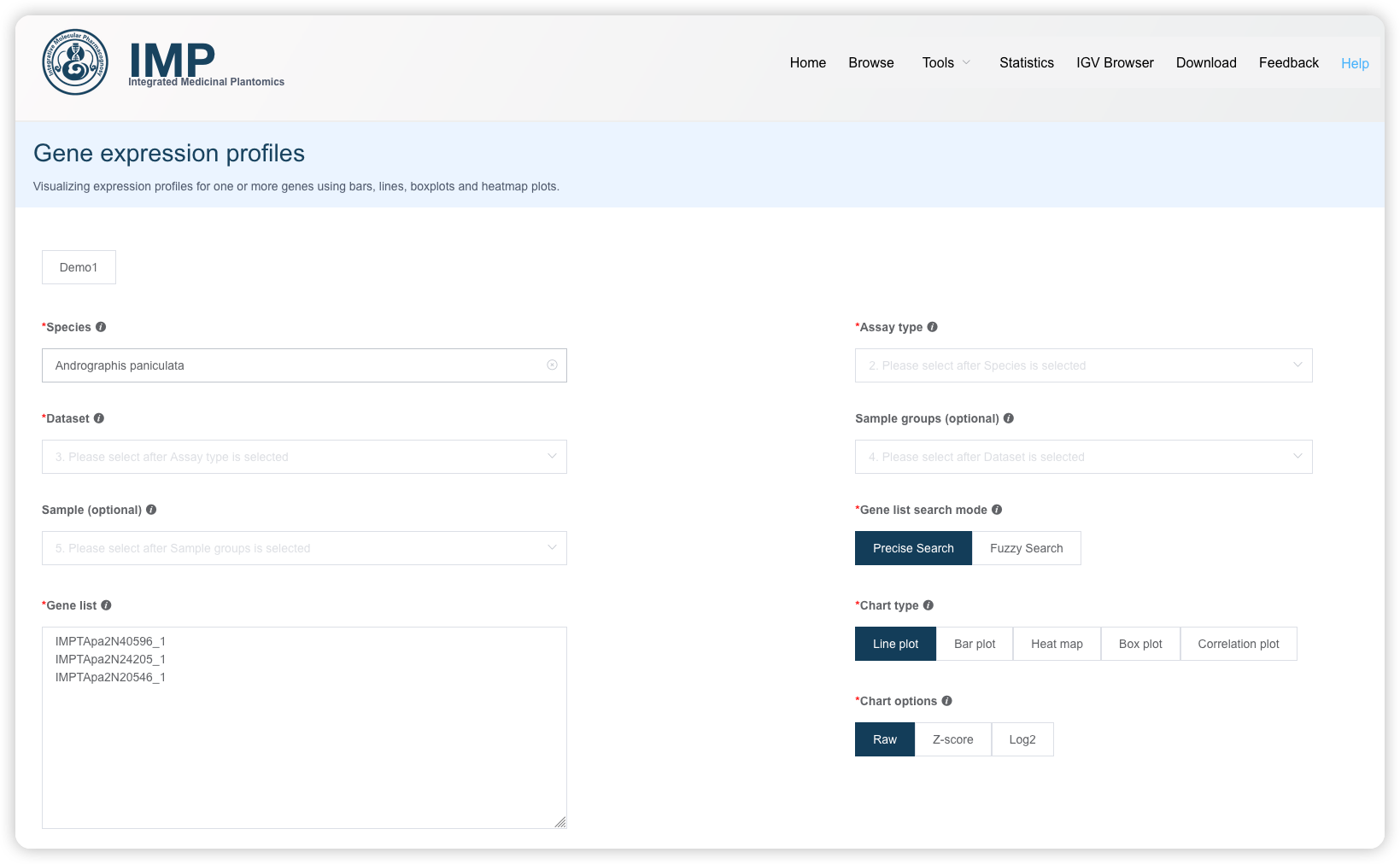Click gene ID IMPTApa2N24205_1
The height and width of the screenshot is (864, 1400).
coord(110,659)
